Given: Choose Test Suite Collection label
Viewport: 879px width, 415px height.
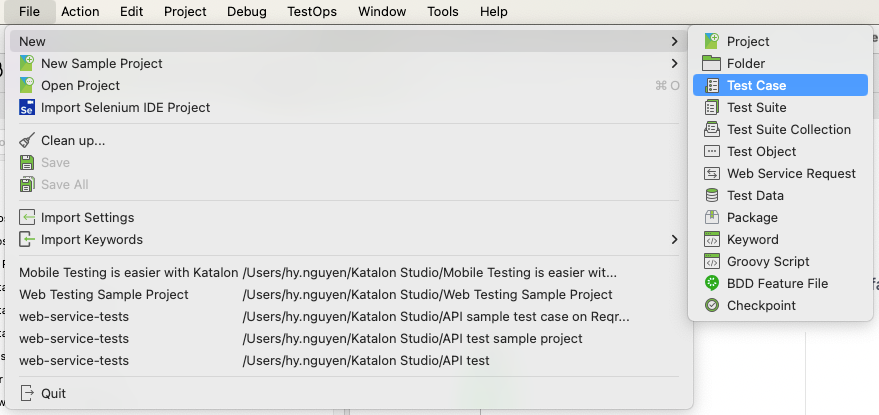Looking at the screenshot, I should (789, 129).
